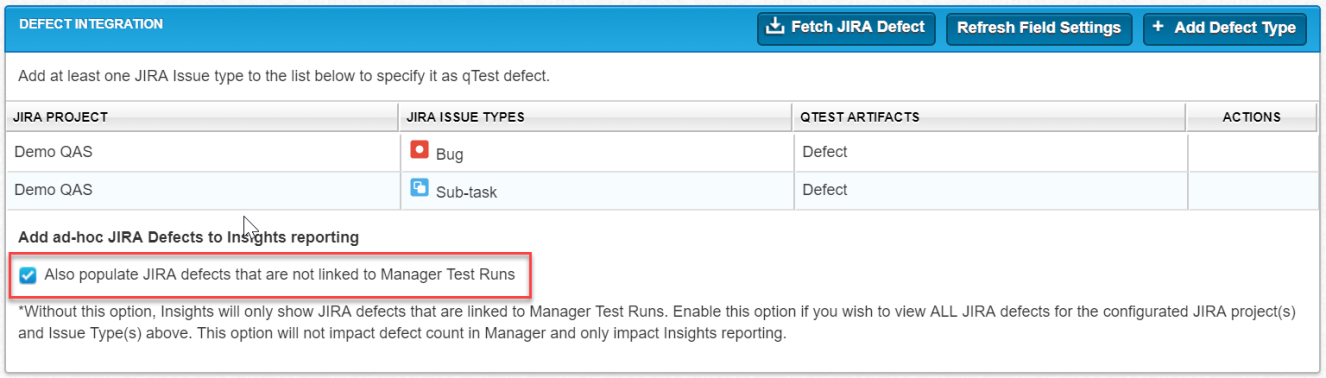Click the red Bug issue type icon
Screen dimensions: 1326x378
point(419,150)
